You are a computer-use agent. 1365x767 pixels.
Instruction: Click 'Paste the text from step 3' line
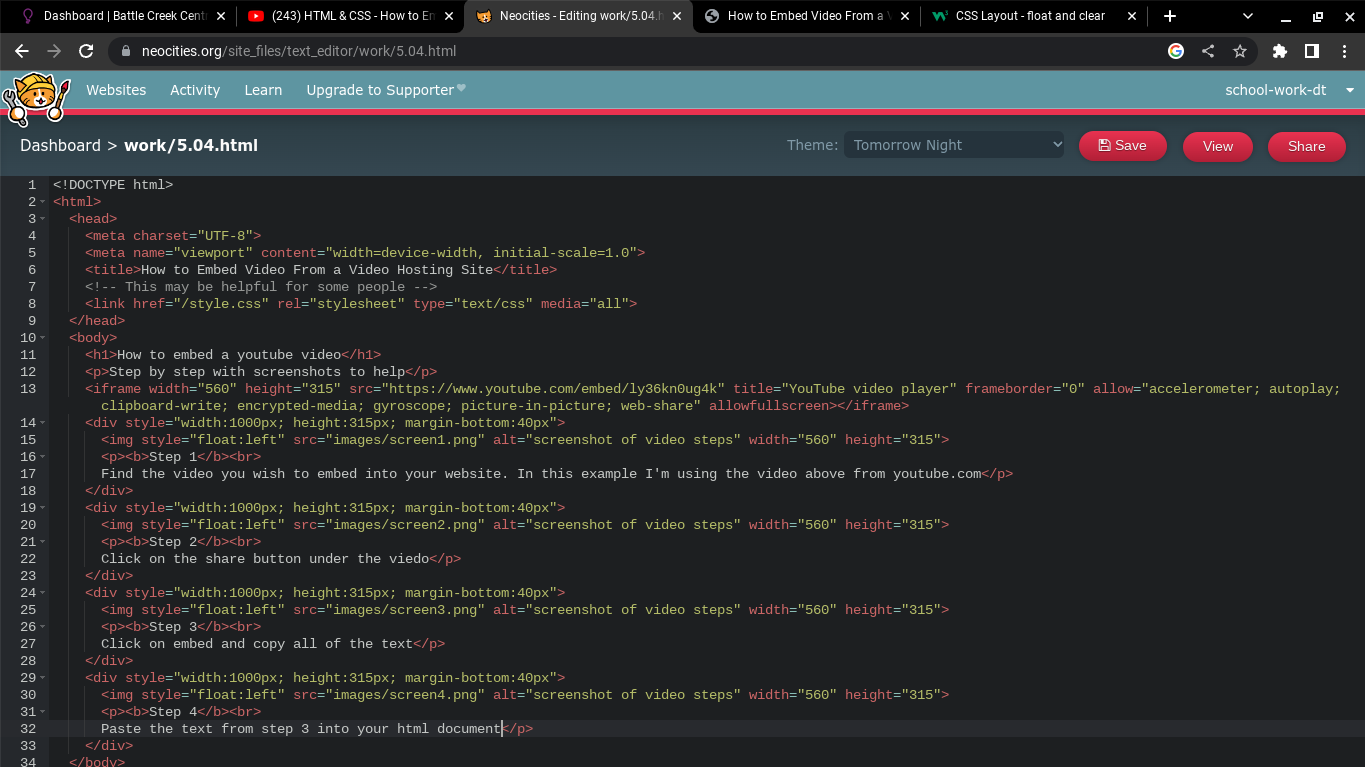point(317,729)
